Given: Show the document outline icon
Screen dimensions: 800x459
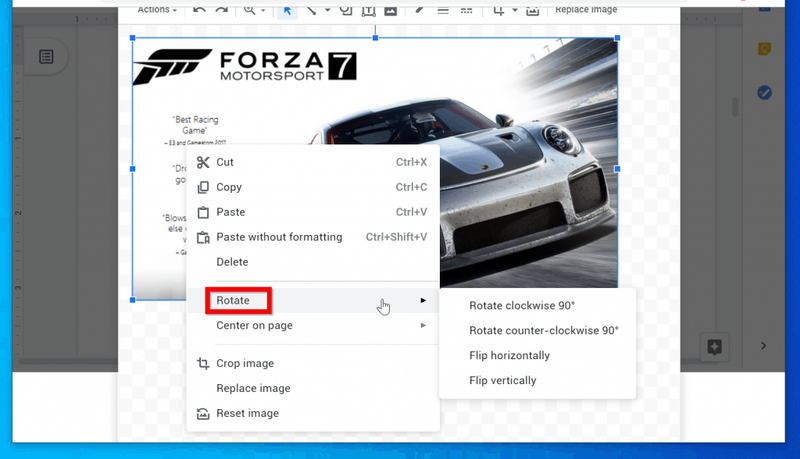Looking at the screenshot, I should [x=46, y=57].
